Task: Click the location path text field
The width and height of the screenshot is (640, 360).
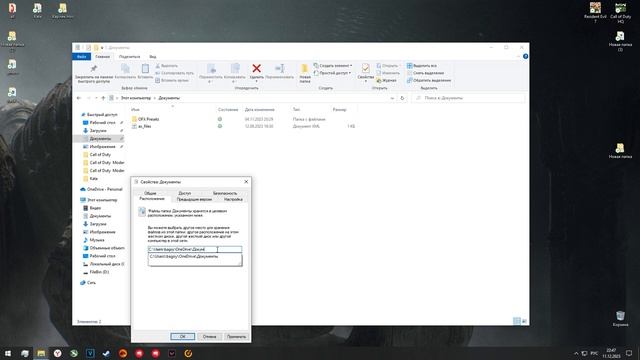Action: pos(195,249)
